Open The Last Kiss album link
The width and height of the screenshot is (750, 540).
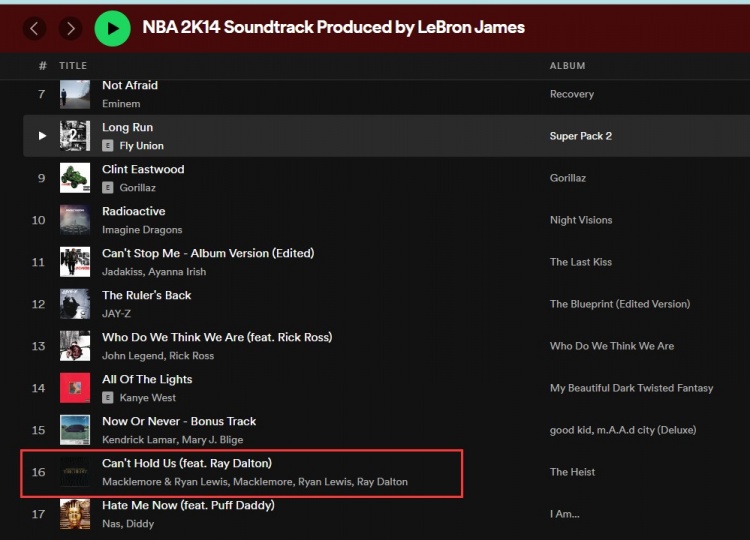[581, 262]
